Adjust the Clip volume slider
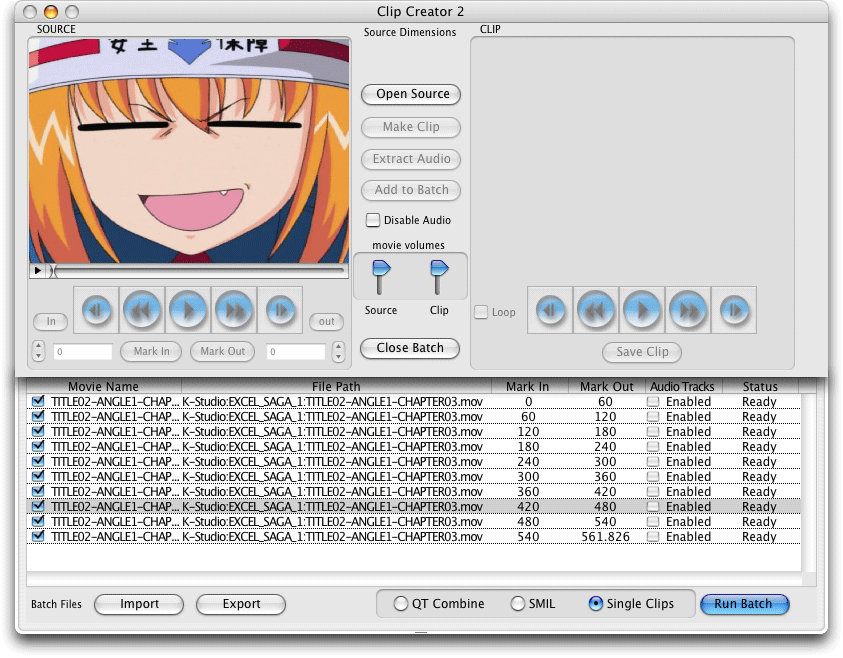The height and width of the screenshot is (658, 843). (439, 277)
